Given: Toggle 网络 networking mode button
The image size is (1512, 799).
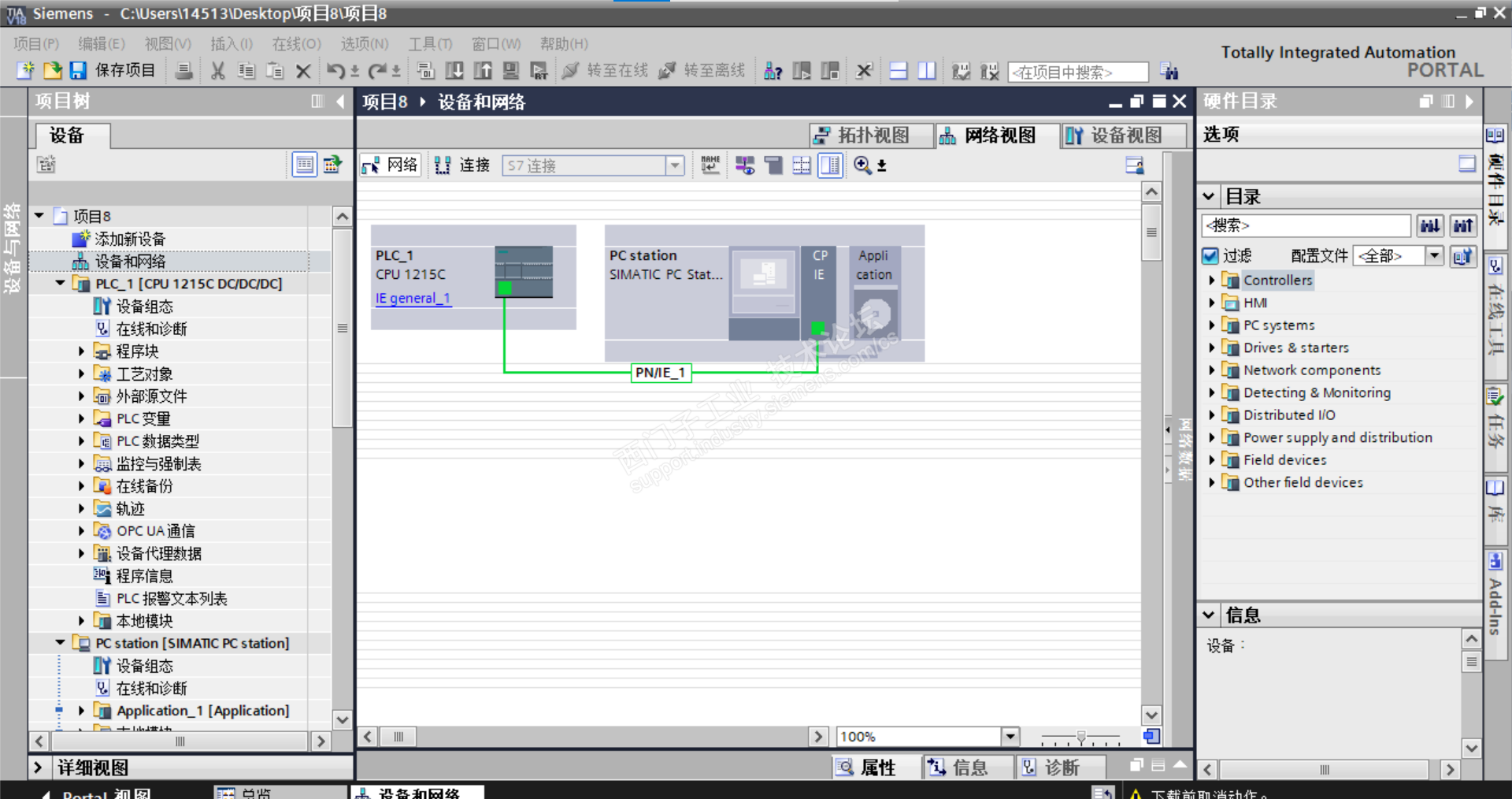Looking at the screenshot, I should (391, 165).
